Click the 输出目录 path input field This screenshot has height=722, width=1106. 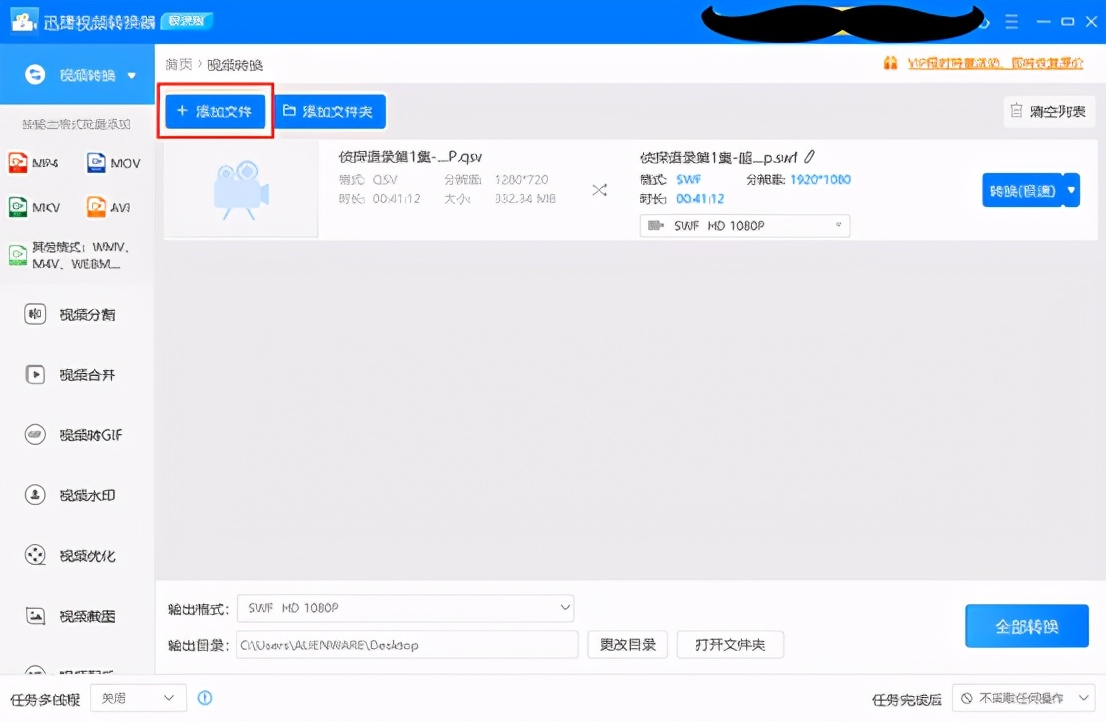click(x=407, y=644)
